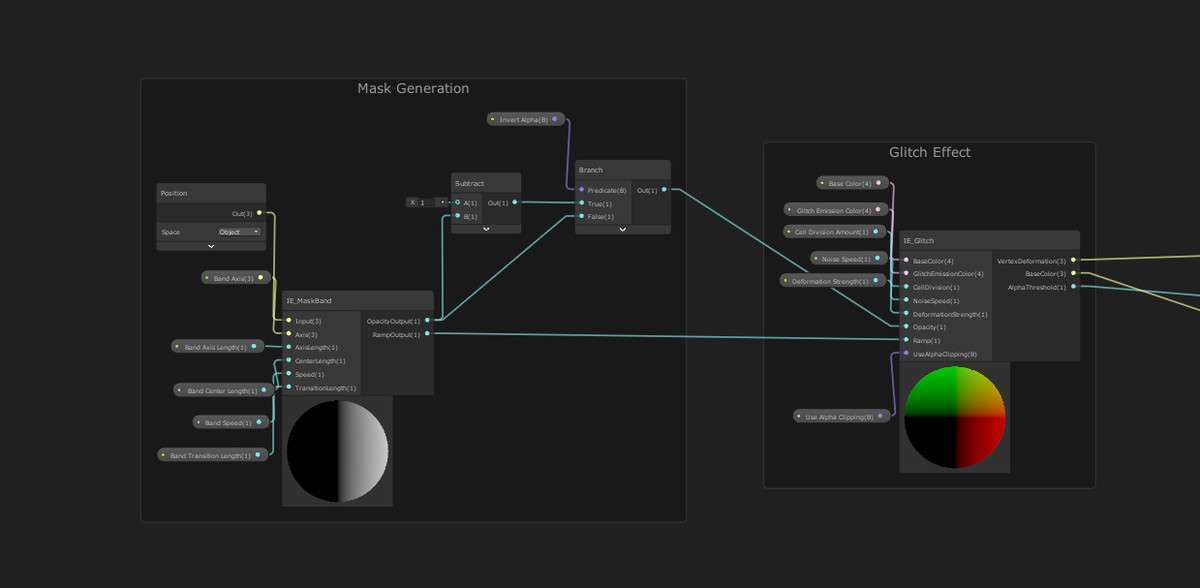The width and height of the screenshot is (1200, 588).
Task: Click the BaseColor(4) input port on IE_Glitch
Action: click(x=907, y=261)
